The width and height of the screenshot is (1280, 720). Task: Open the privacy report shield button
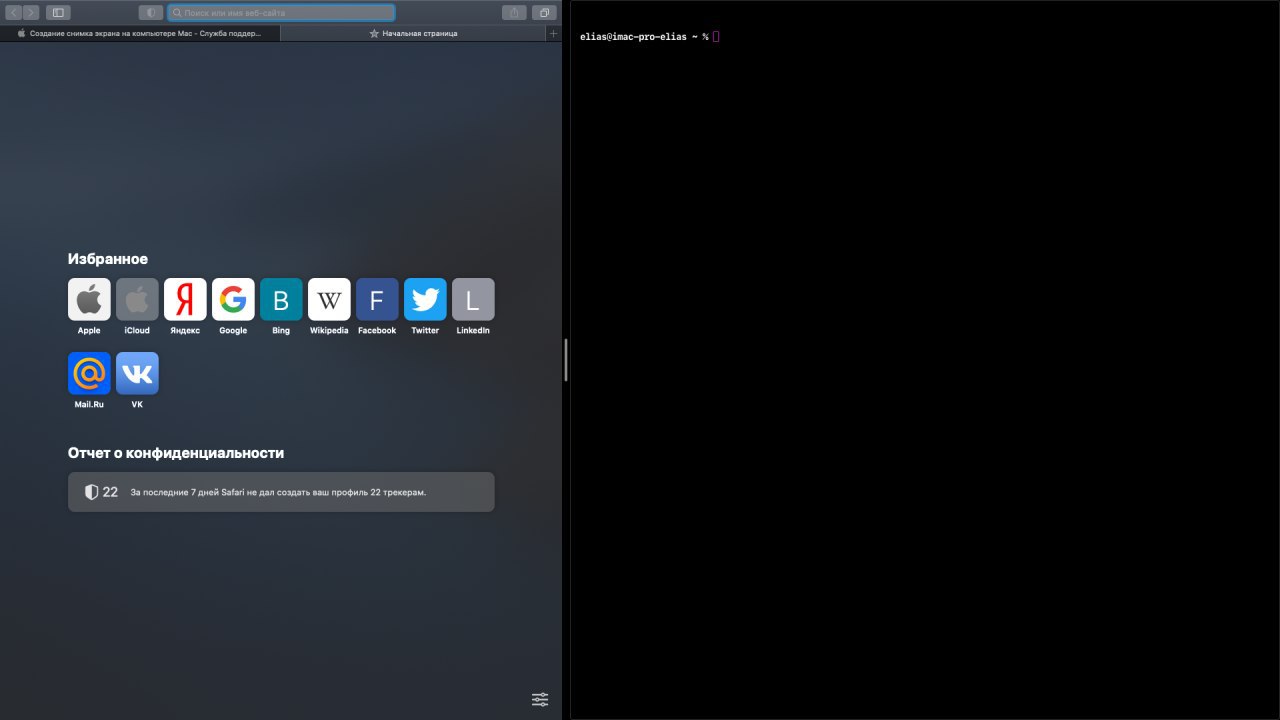[151, 13]
